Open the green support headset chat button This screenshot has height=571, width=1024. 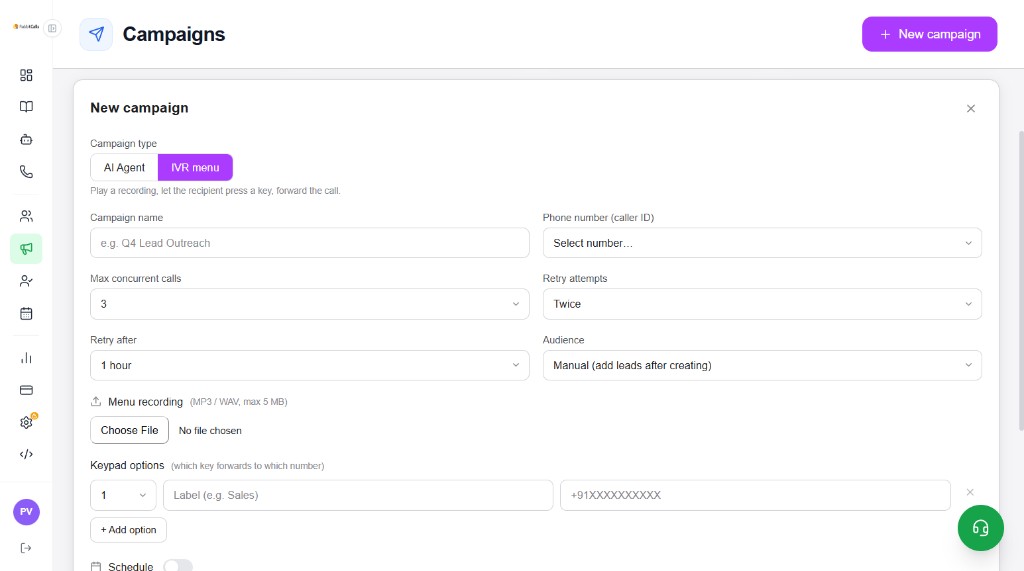[980, 528]
